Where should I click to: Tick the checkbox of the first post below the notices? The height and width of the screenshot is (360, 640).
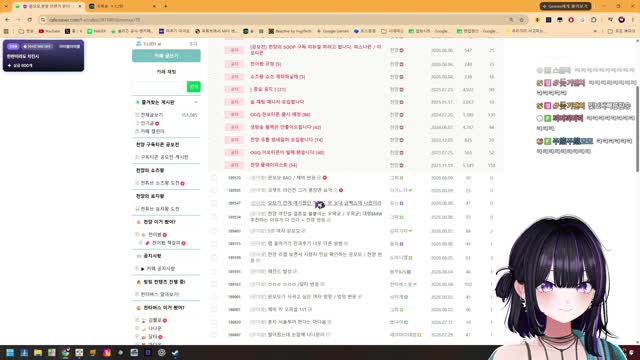(x=214, y=178)
